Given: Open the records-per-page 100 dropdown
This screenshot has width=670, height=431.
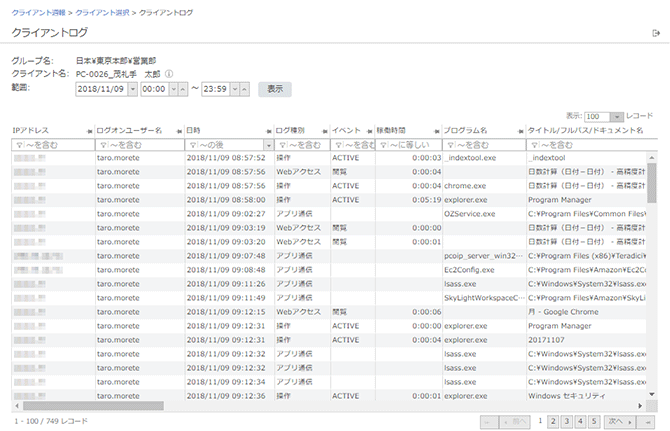Looking at the screenshot, I should coord(617,117).
